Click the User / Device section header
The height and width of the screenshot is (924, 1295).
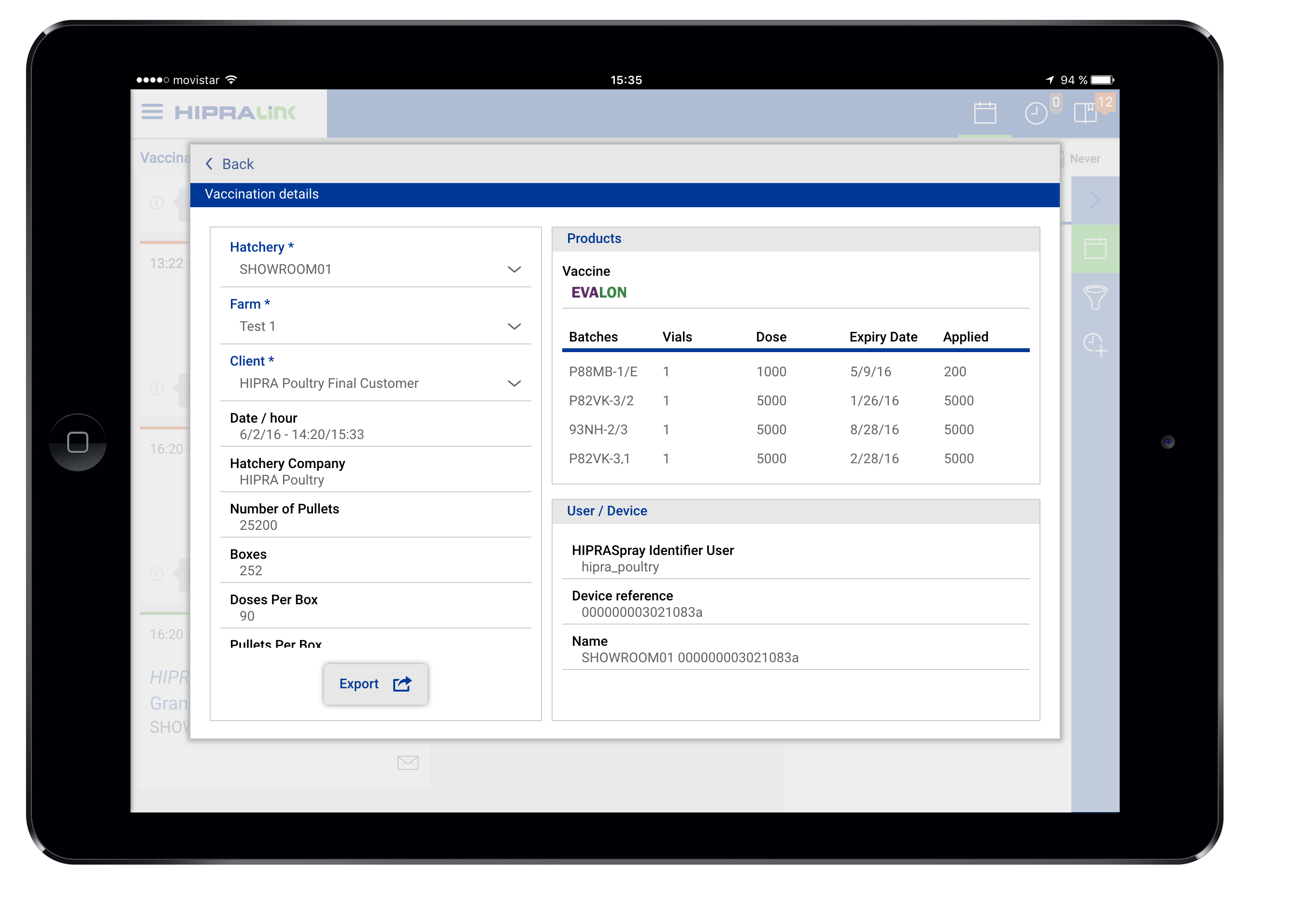pos(607,511)
